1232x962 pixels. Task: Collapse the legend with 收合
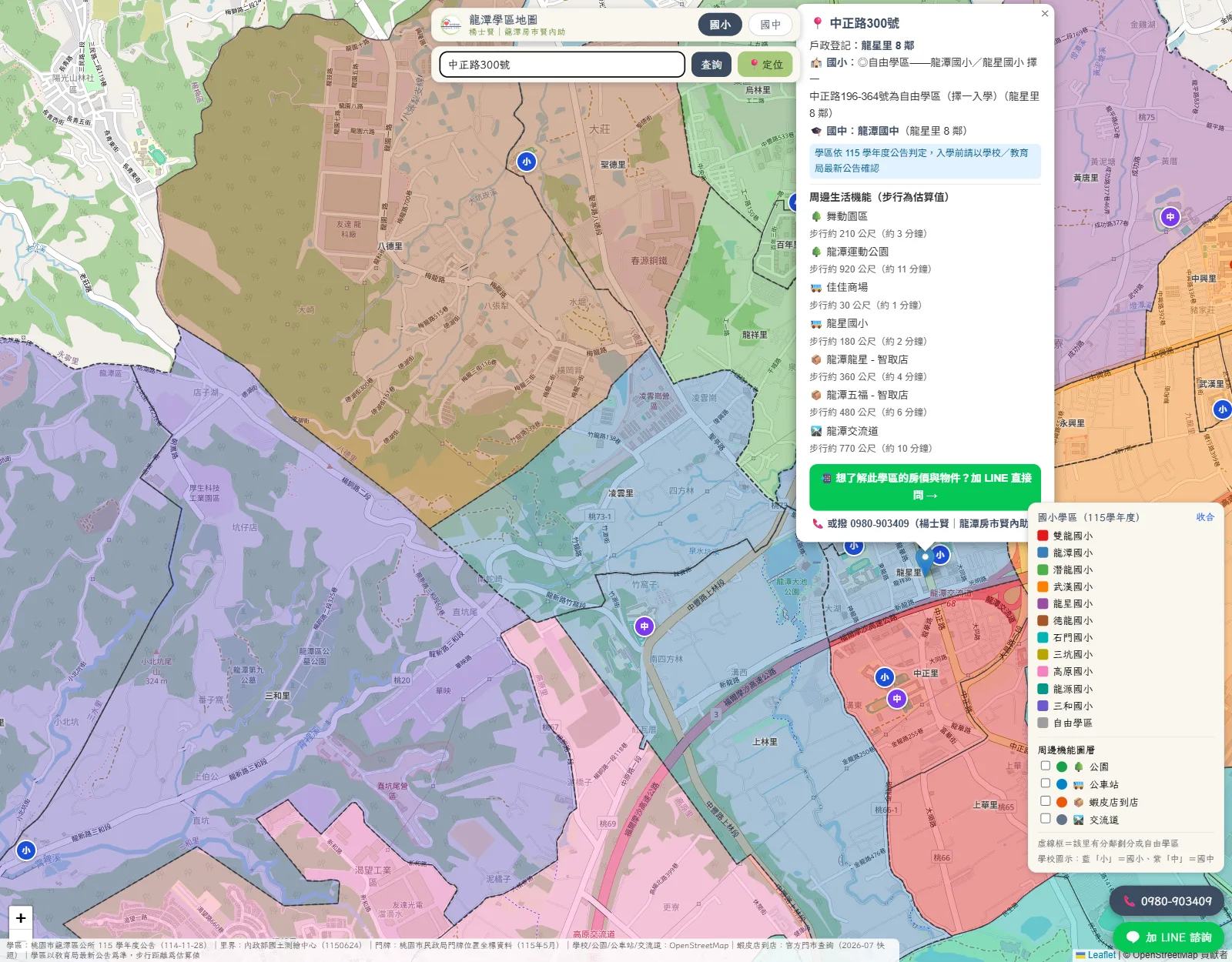coord(1205,517)
